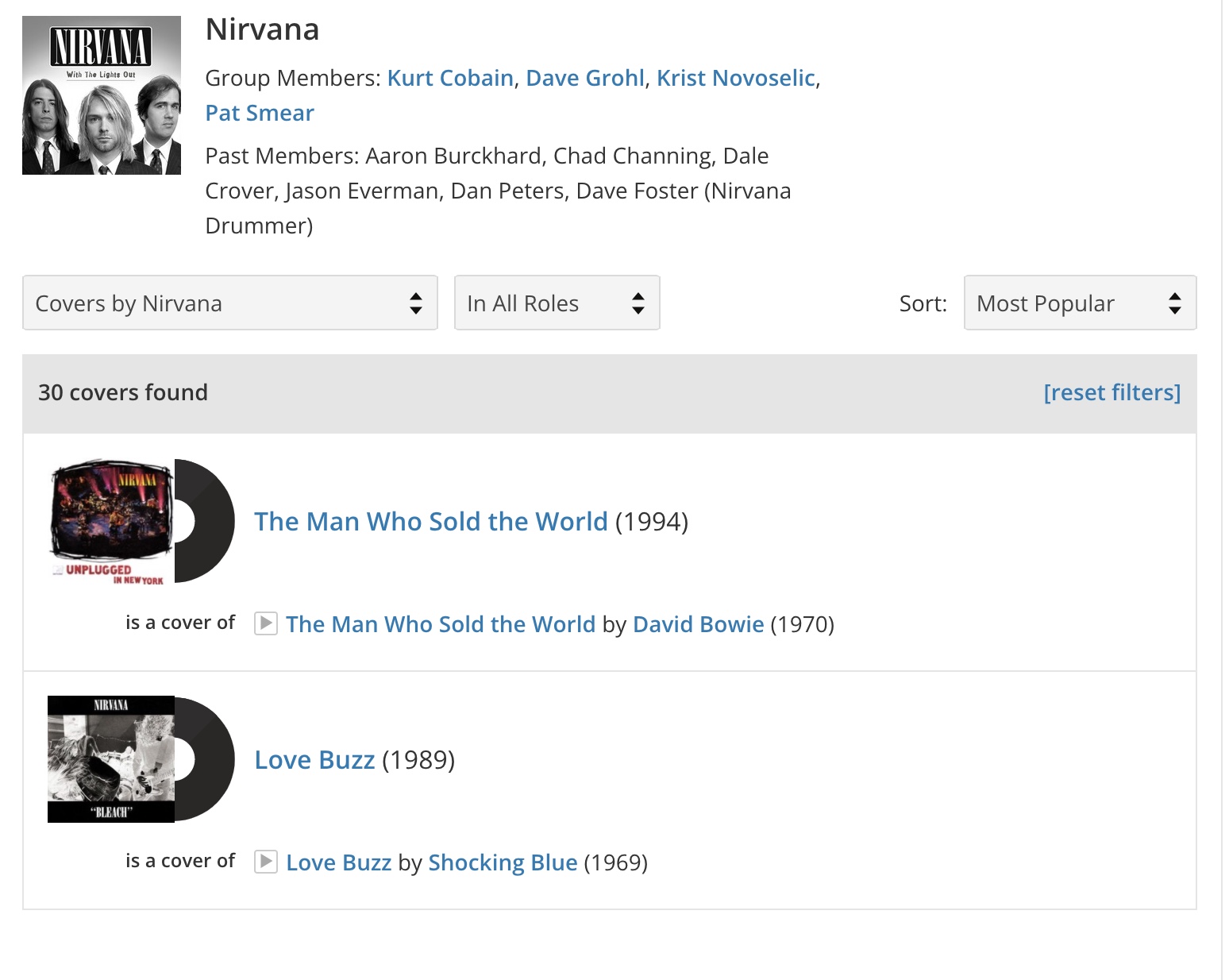Go to Krist Novoselic's page

735,78
